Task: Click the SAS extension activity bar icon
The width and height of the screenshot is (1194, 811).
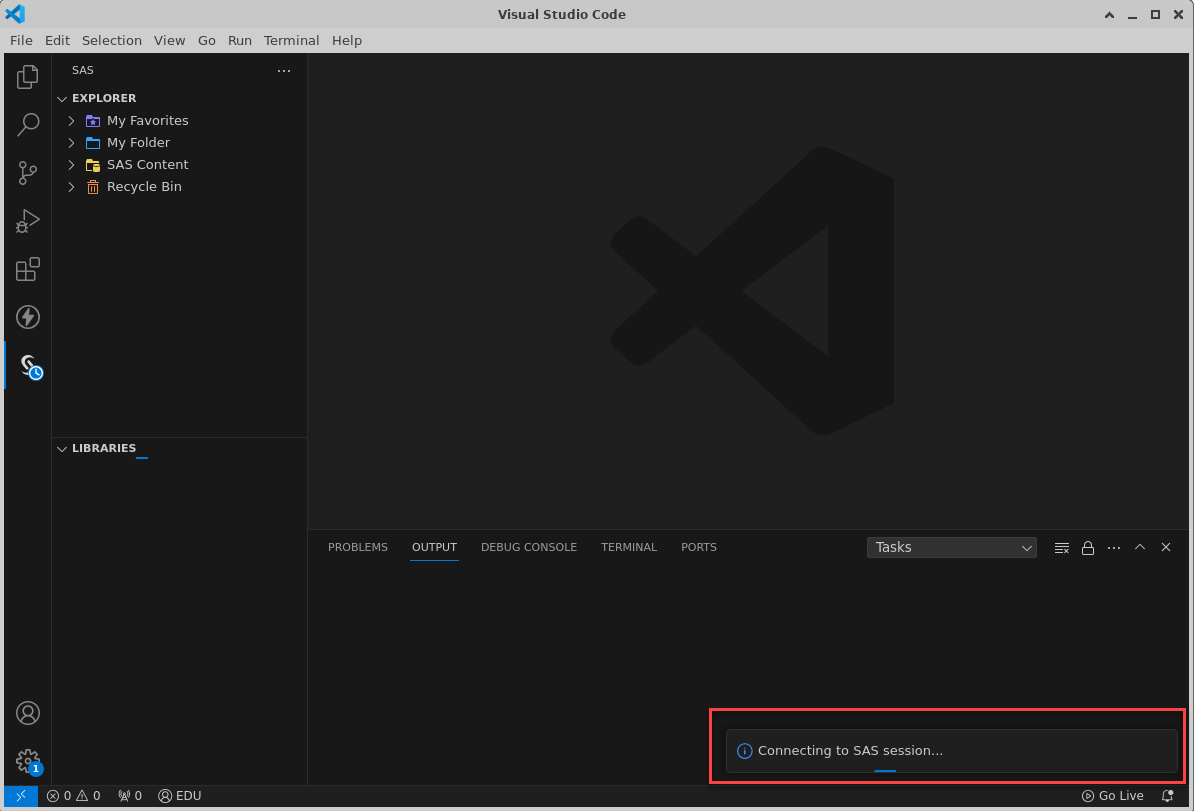Action: (x=29, y=366)
